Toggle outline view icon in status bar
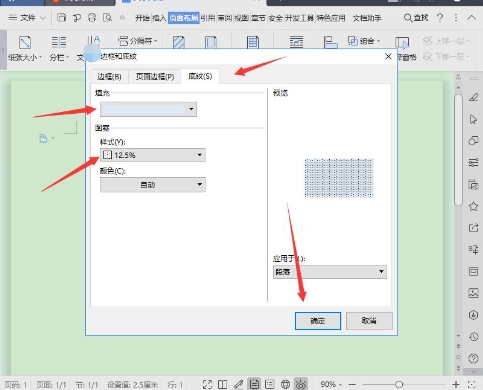483x390 pixels. point(269,384)
